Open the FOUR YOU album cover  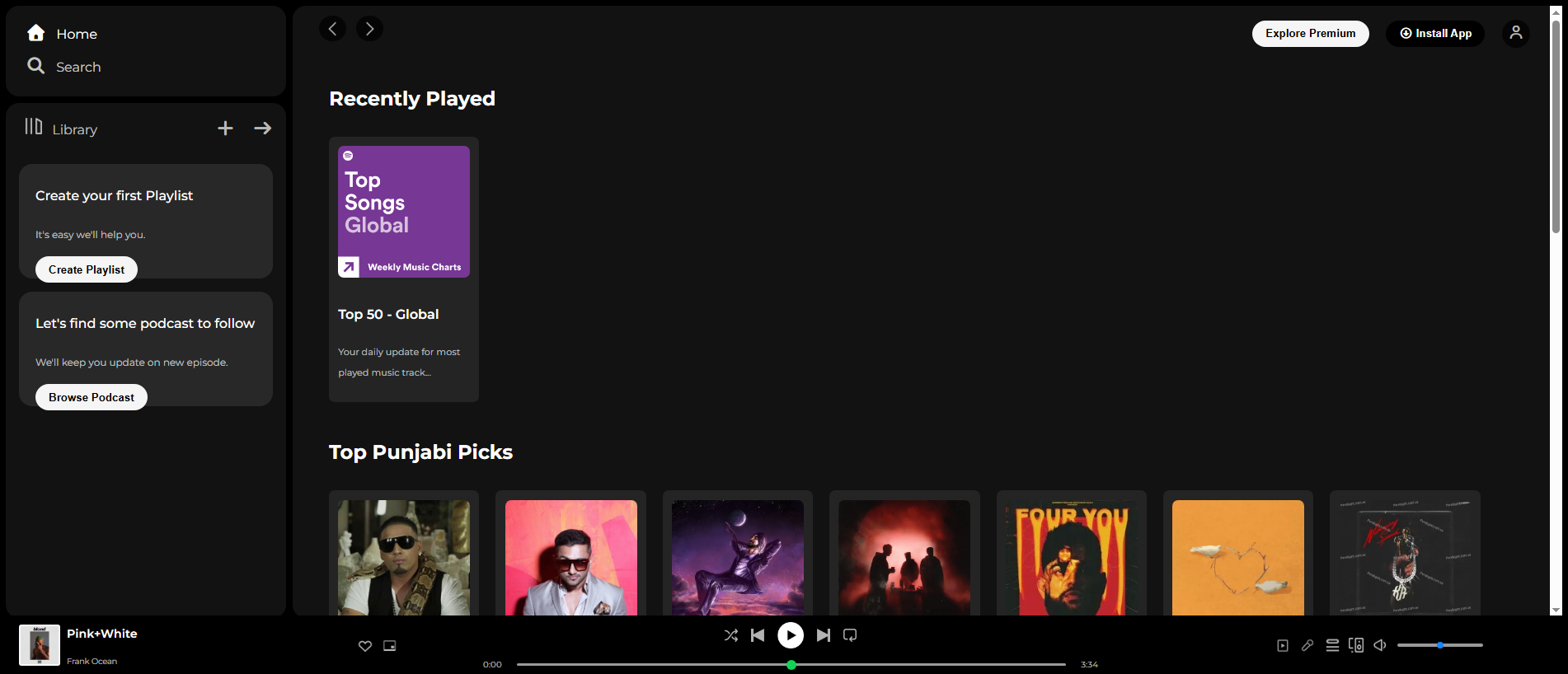pyautogui.click(x=1072, y=558)
